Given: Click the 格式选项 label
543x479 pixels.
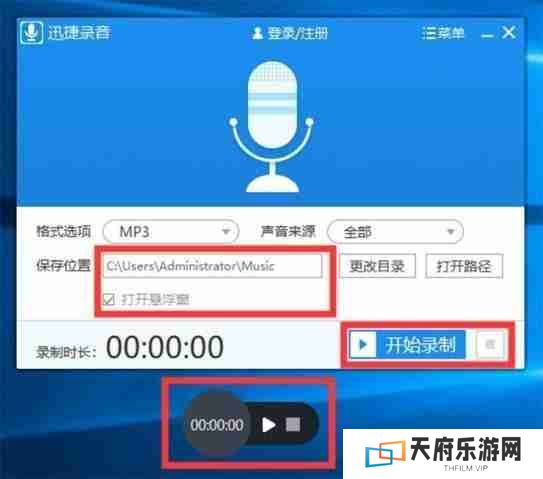Looking at the screenshot, I should click(64, 231).
